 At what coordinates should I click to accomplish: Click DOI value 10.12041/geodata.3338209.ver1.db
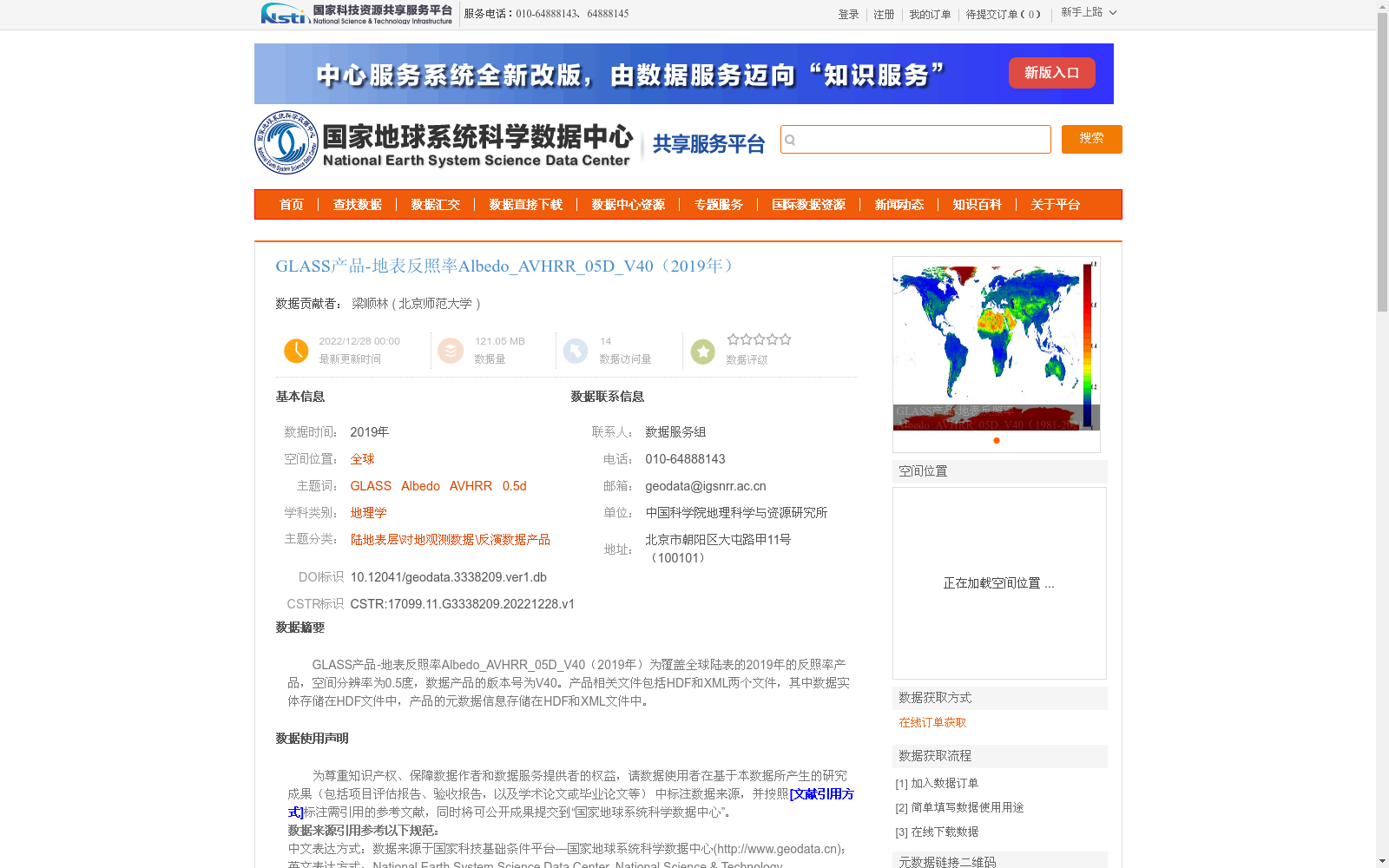click(x=449, y=577)
